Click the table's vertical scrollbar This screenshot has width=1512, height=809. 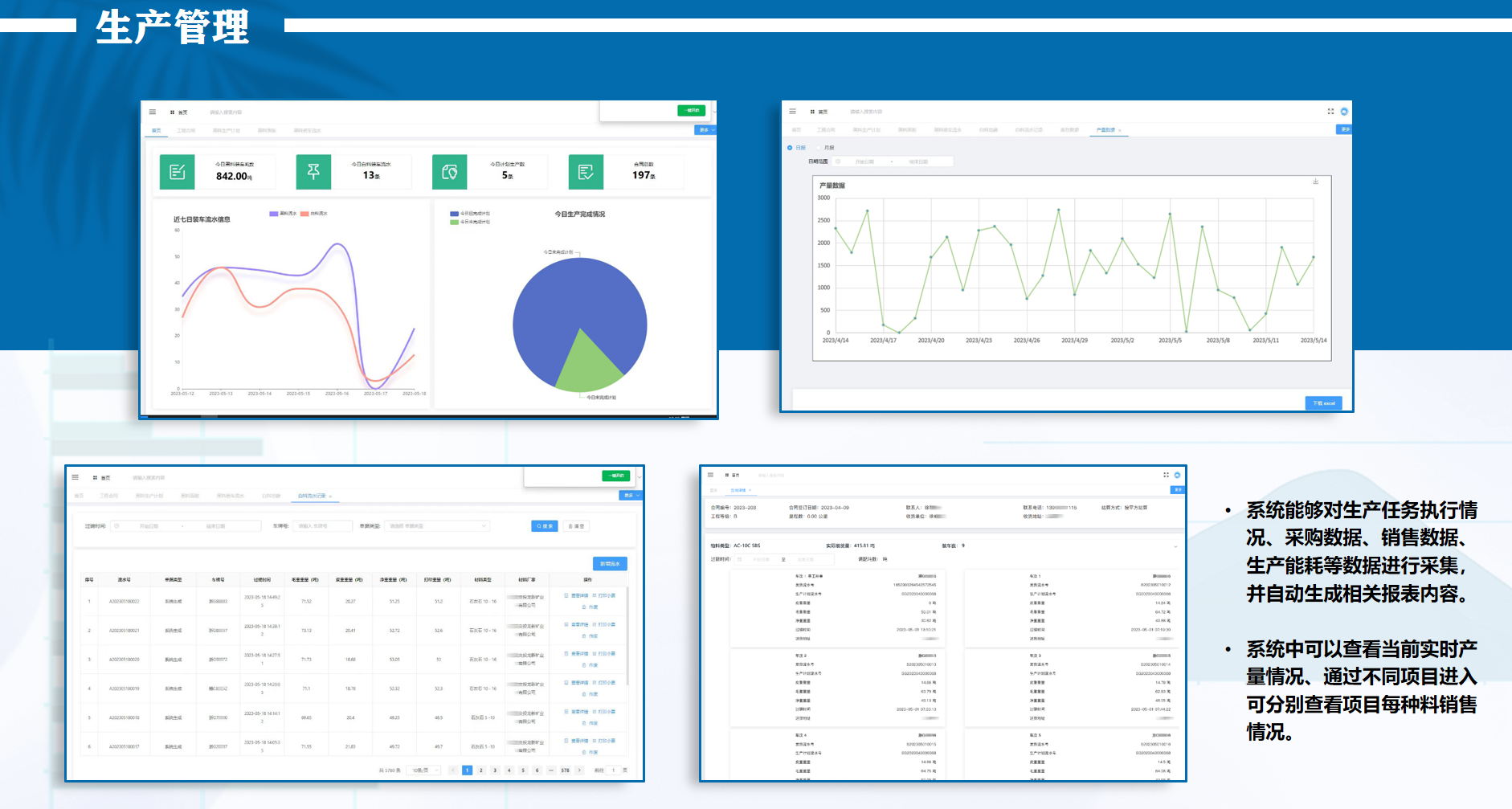point(627,636)
